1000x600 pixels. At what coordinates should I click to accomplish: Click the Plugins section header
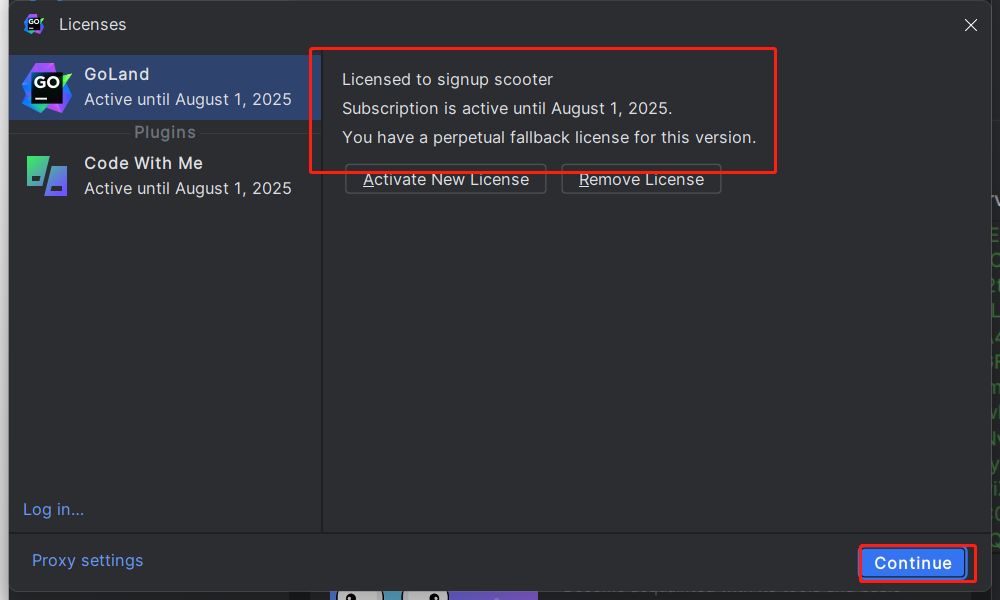pos(165,132)
